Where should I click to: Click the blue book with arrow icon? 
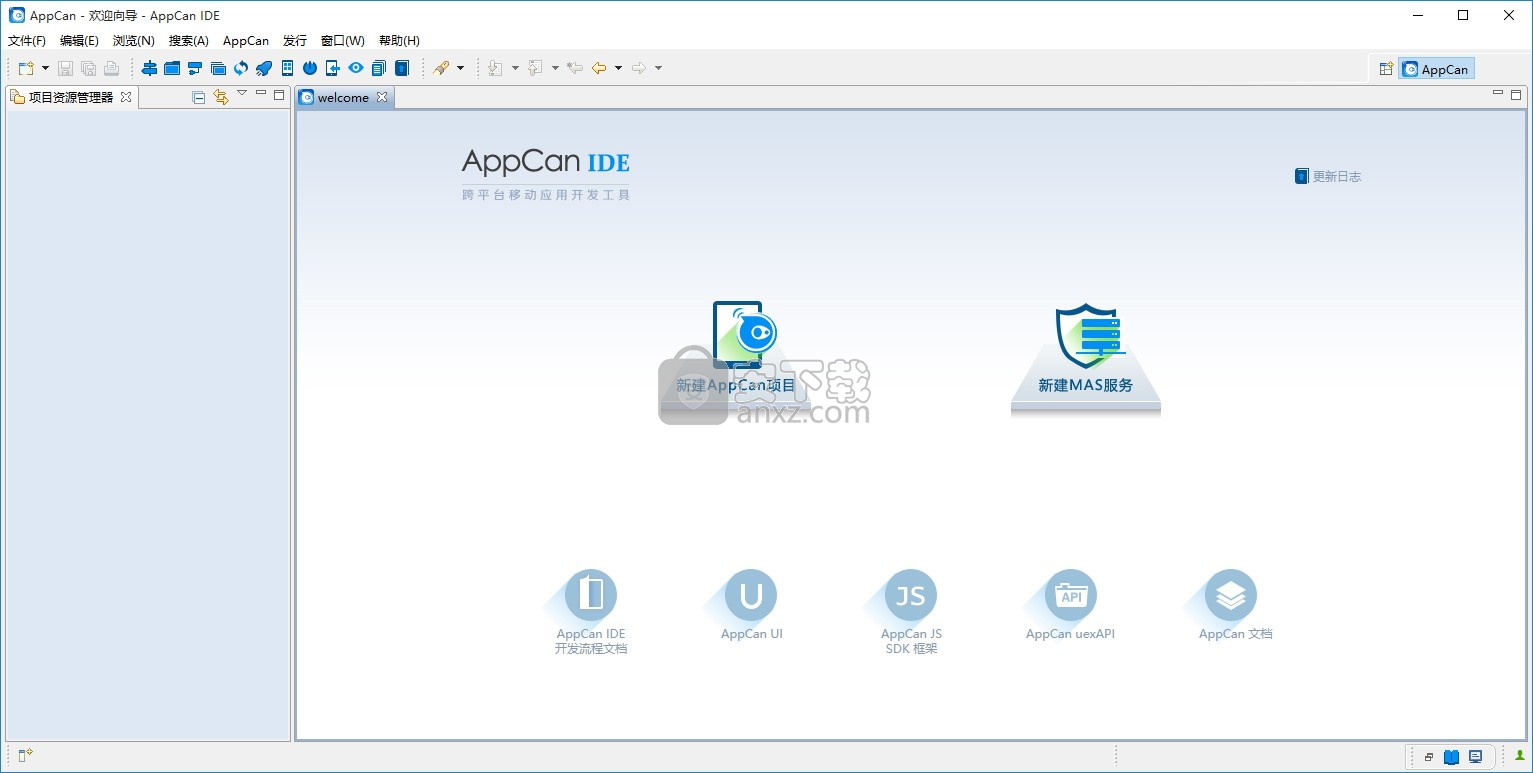tap(402, 68)
